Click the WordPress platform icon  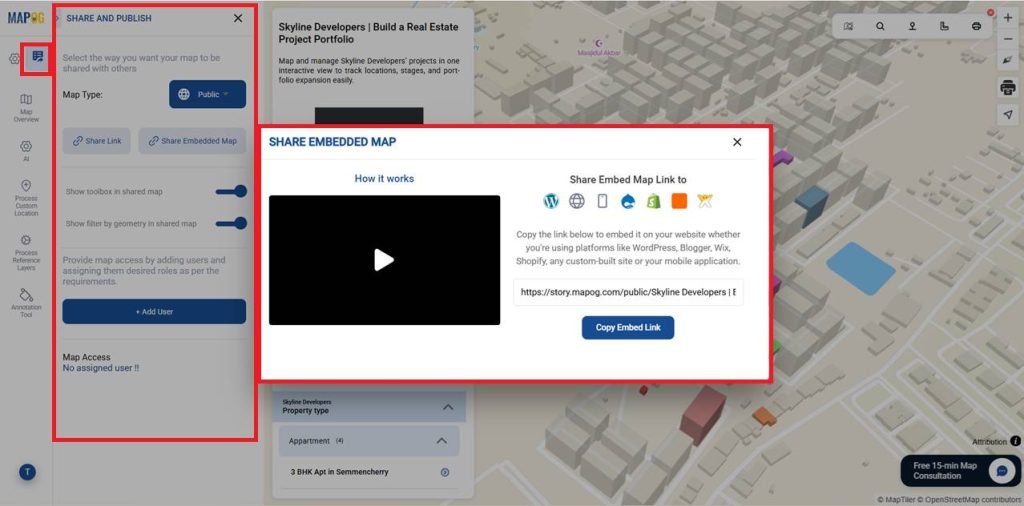[x=551, y=201]
